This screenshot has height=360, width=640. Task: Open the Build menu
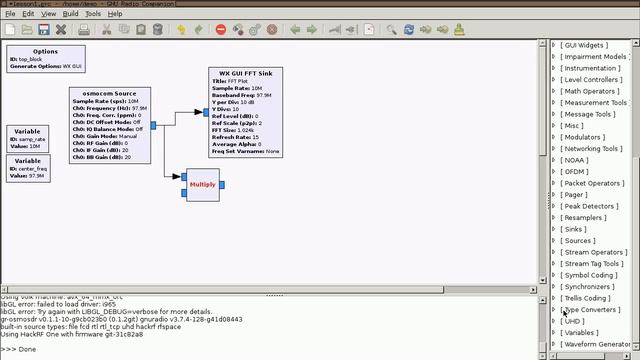click(70, 13)
